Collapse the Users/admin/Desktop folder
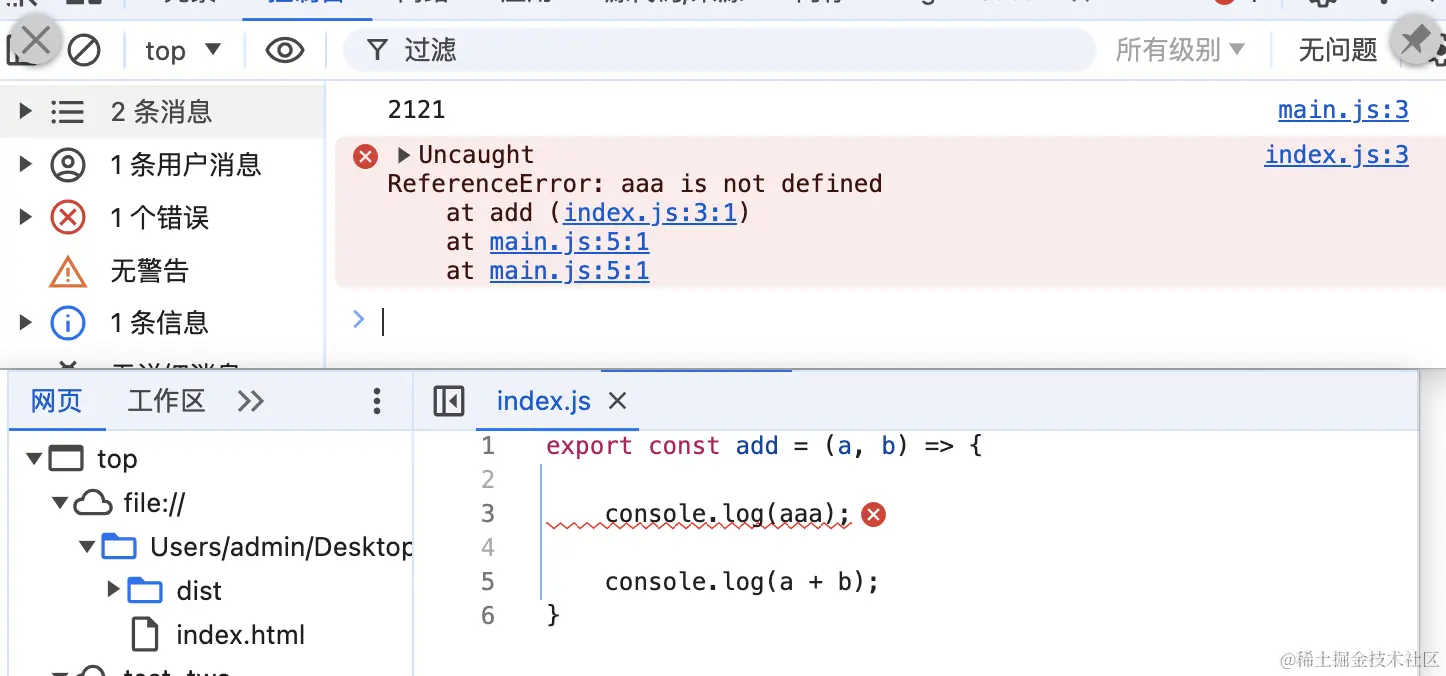1446x676 pixels. coord(88,547)
